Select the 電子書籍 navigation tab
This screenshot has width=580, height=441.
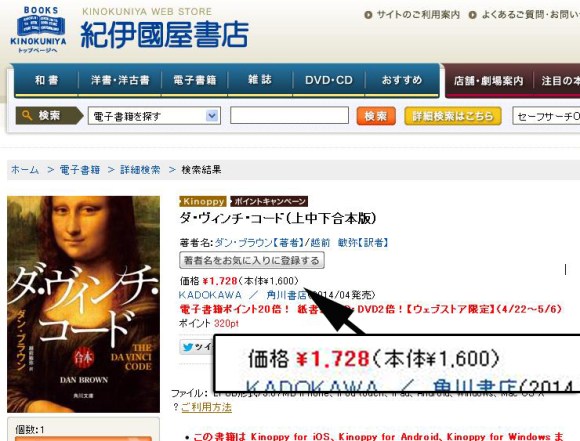coord(195,80)
